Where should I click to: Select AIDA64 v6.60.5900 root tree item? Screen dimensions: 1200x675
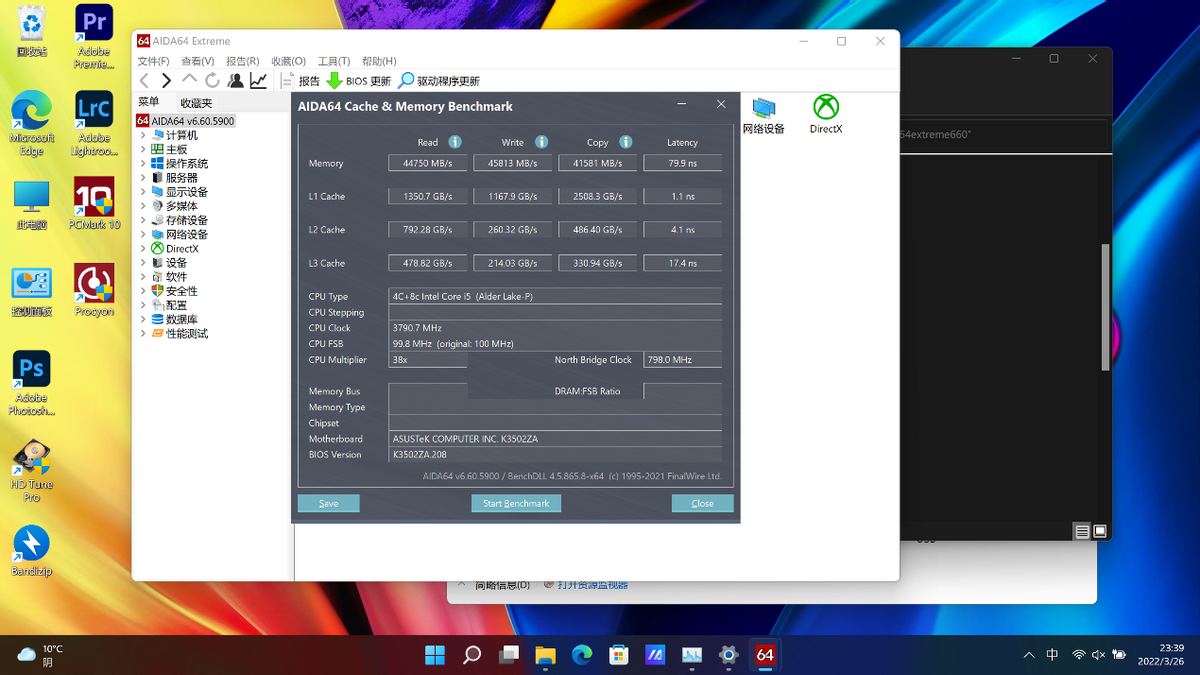(185, 121)
